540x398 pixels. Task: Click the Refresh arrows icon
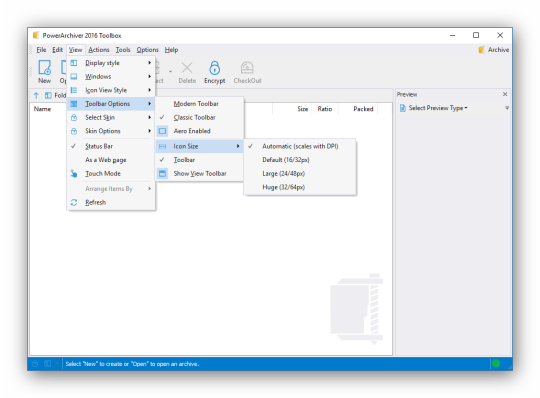(74, 202)
